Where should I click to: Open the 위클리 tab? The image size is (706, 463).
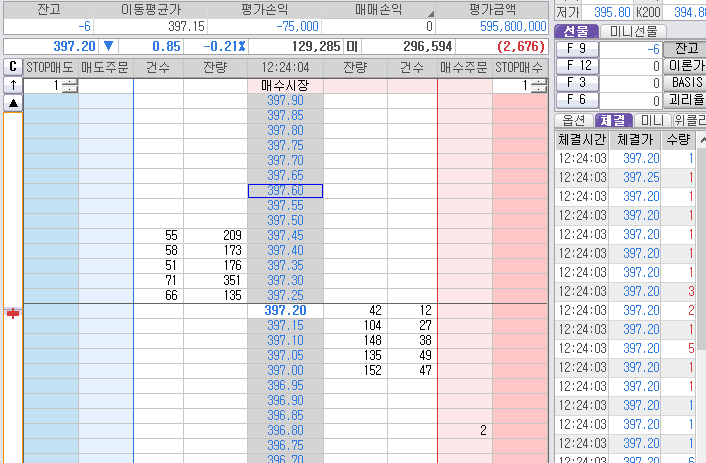pos(689,120)
